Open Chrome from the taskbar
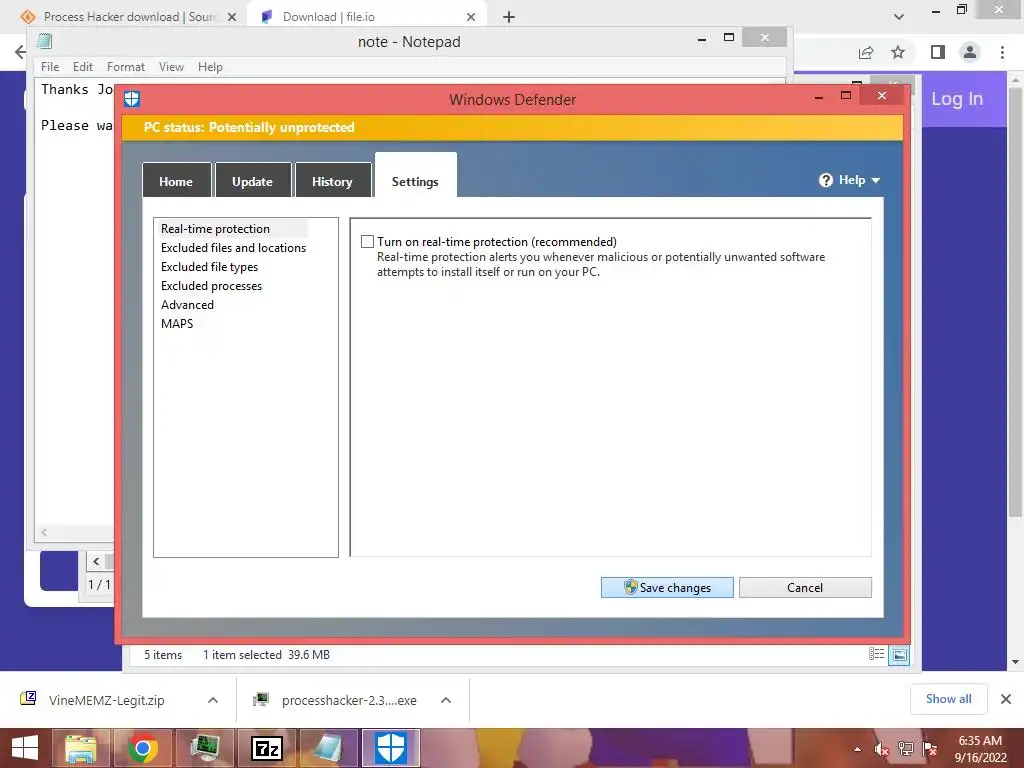The image size is (1024, 768). pyautogui.click(x=142, y=748)
